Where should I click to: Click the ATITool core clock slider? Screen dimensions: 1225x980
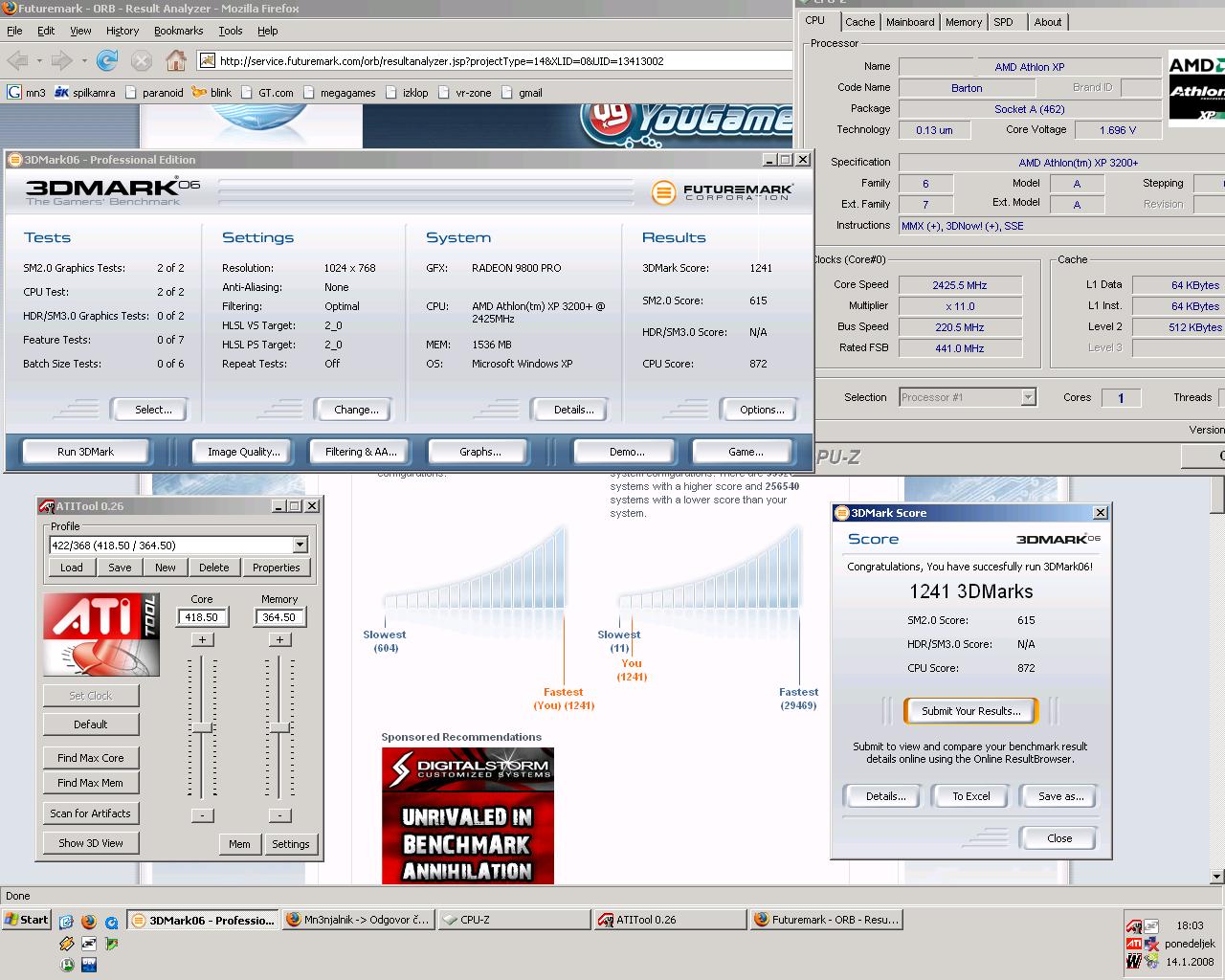coord(202,728)
